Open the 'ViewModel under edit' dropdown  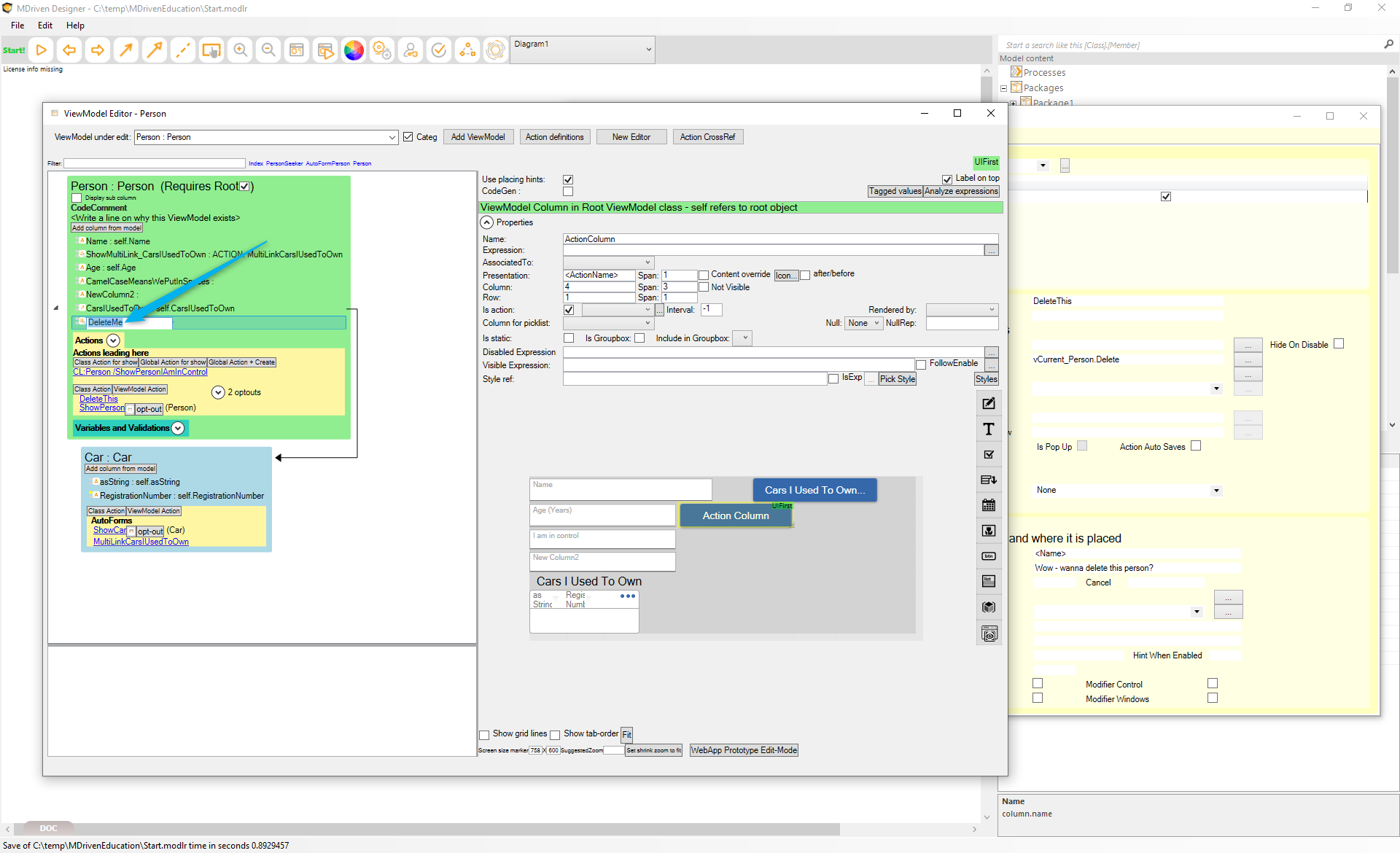[x=392, y=137]
